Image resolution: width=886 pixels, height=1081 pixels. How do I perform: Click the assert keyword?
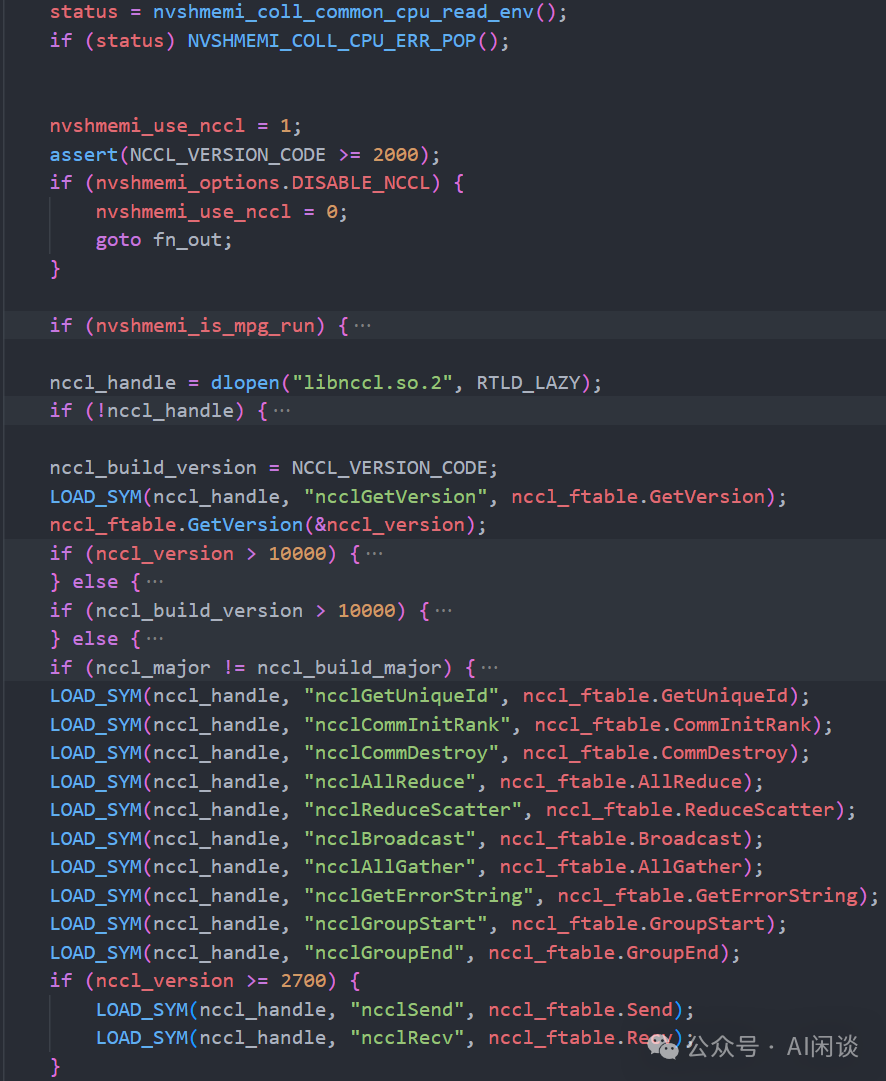pyautogui.click(x=83, y=154)
